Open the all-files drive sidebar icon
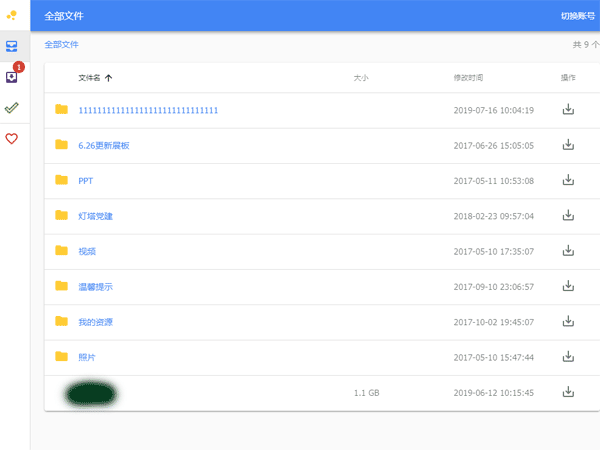The width and height of the screenshot is (600, 450). click(x=11, y=46)
